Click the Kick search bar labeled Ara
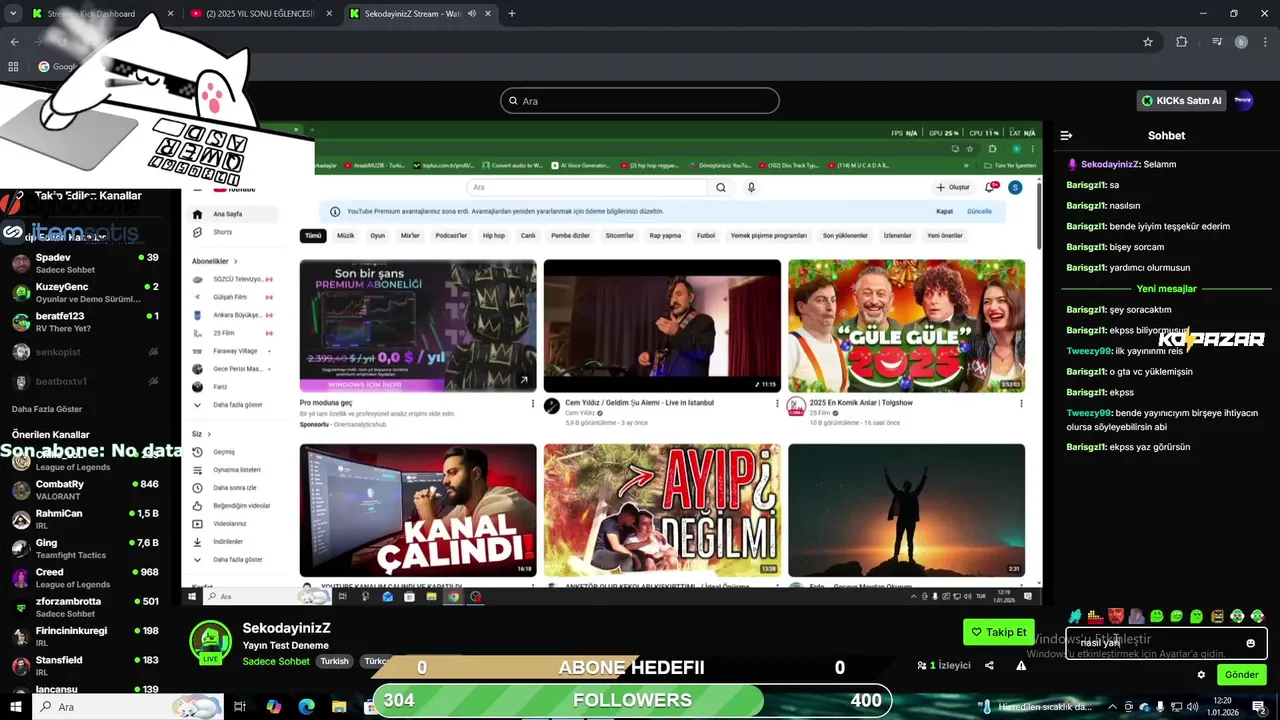This screenshot has width=1280, height=720. point(640,101)
